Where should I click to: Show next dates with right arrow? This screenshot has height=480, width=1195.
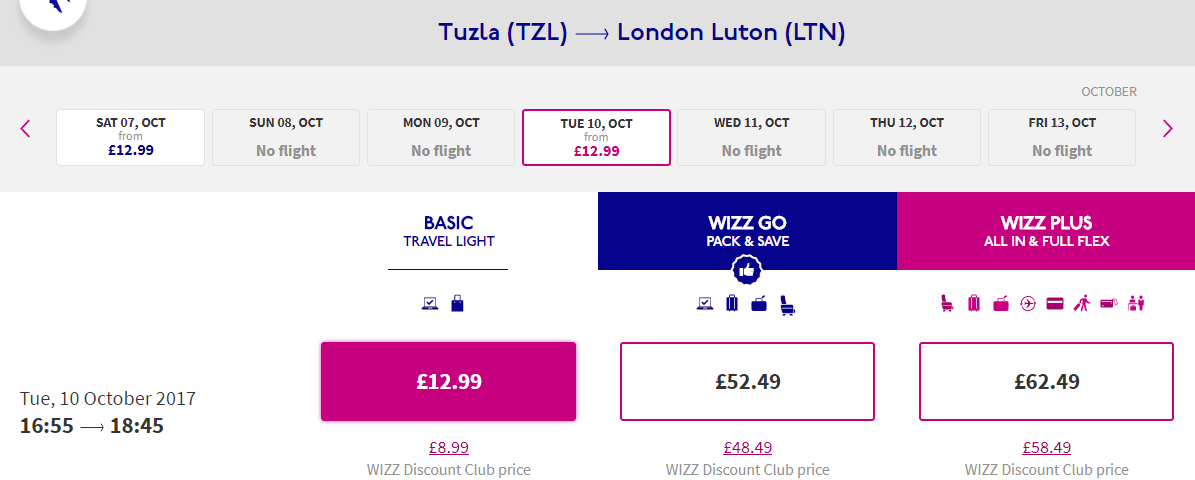point(1168,128)
